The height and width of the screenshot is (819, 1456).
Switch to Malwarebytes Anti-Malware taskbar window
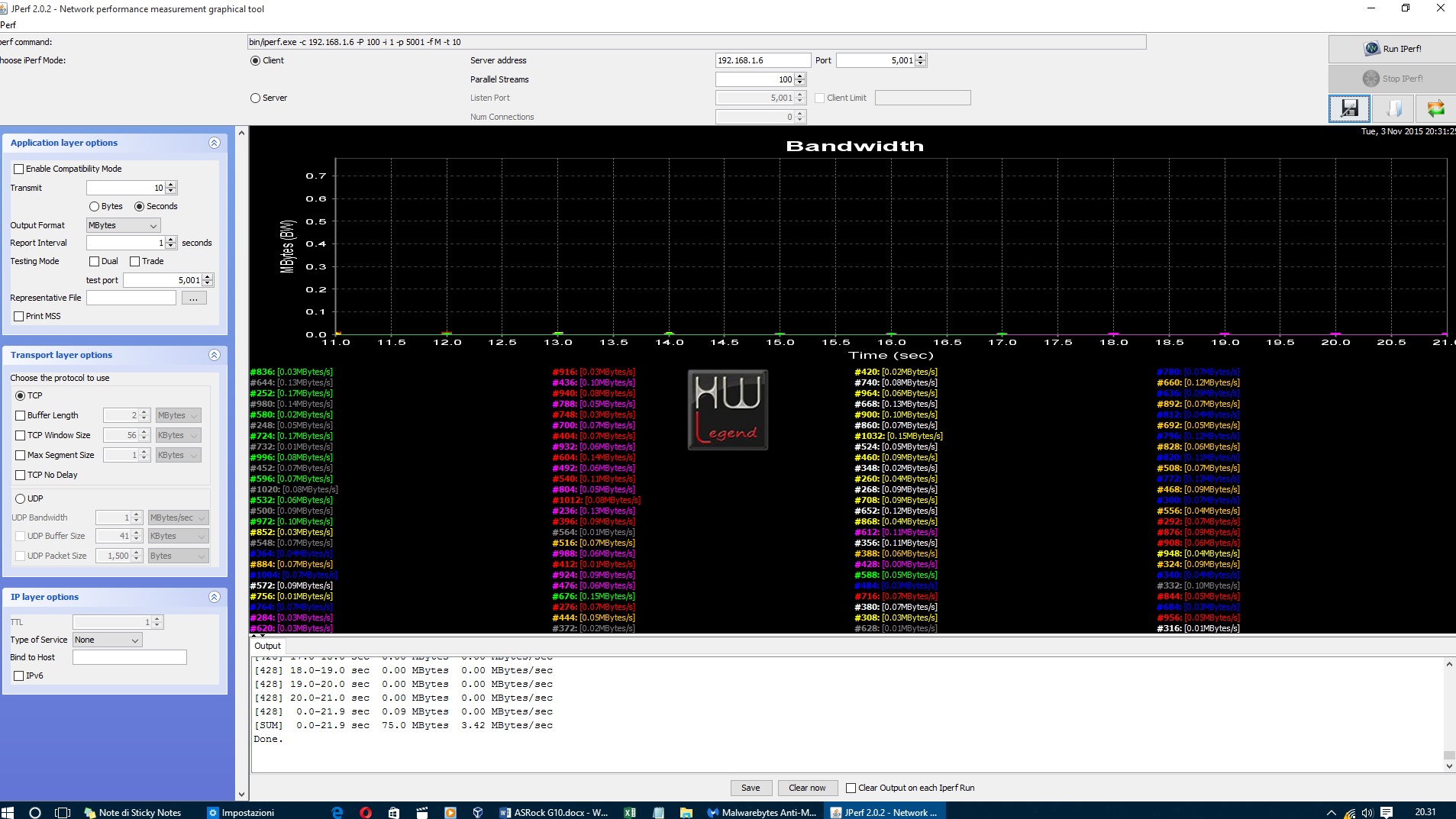762,812
